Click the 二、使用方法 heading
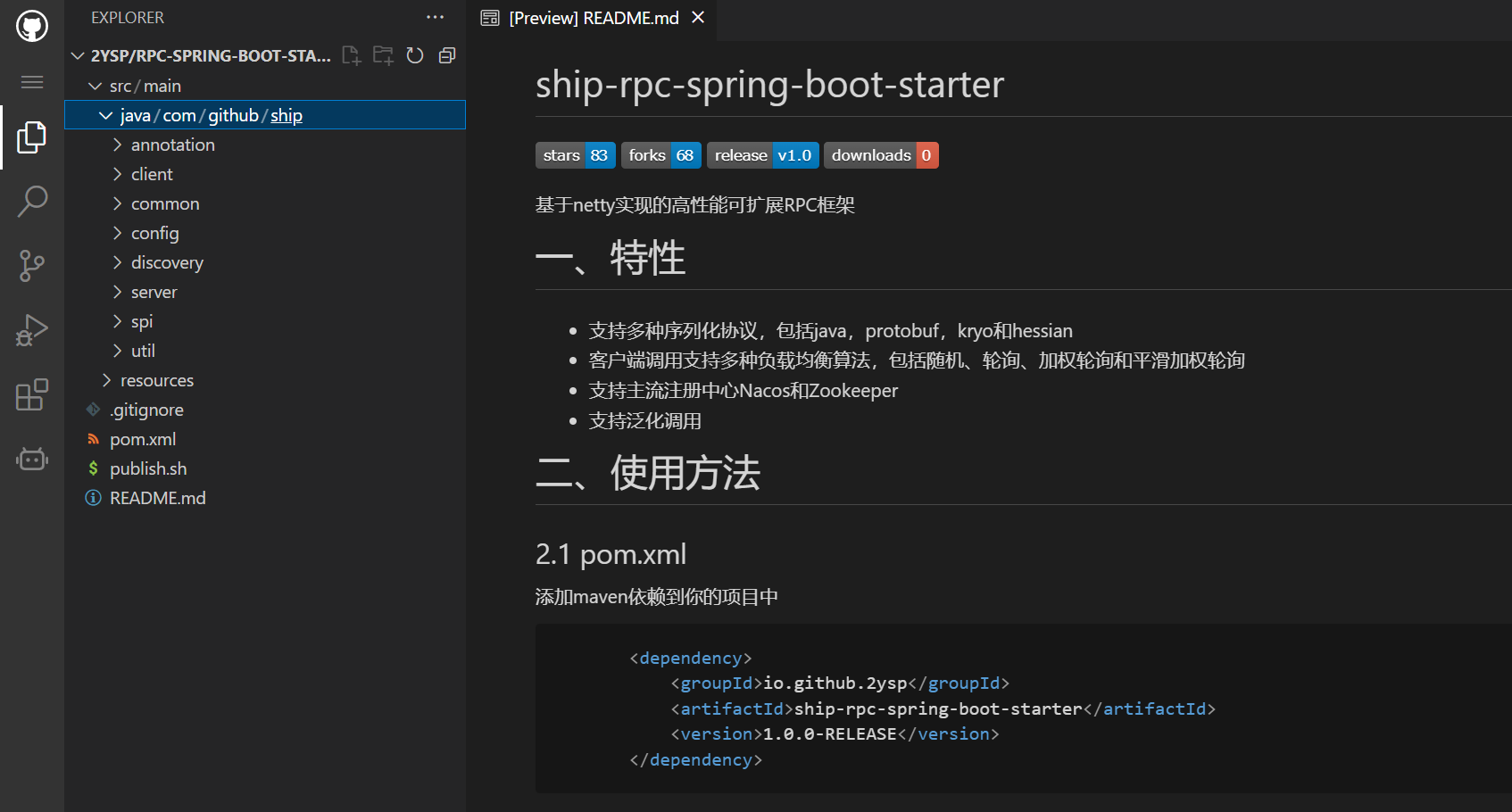 coord(648,473)
